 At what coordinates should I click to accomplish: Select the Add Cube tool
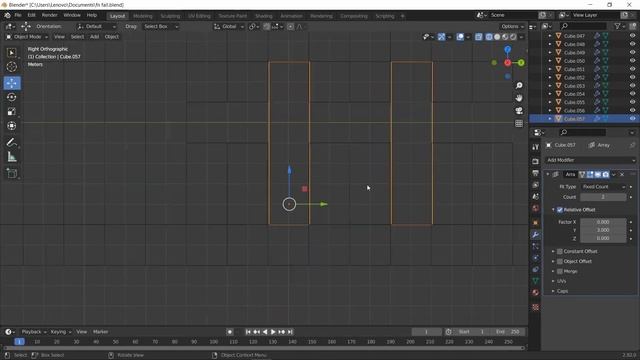point(11,173)
